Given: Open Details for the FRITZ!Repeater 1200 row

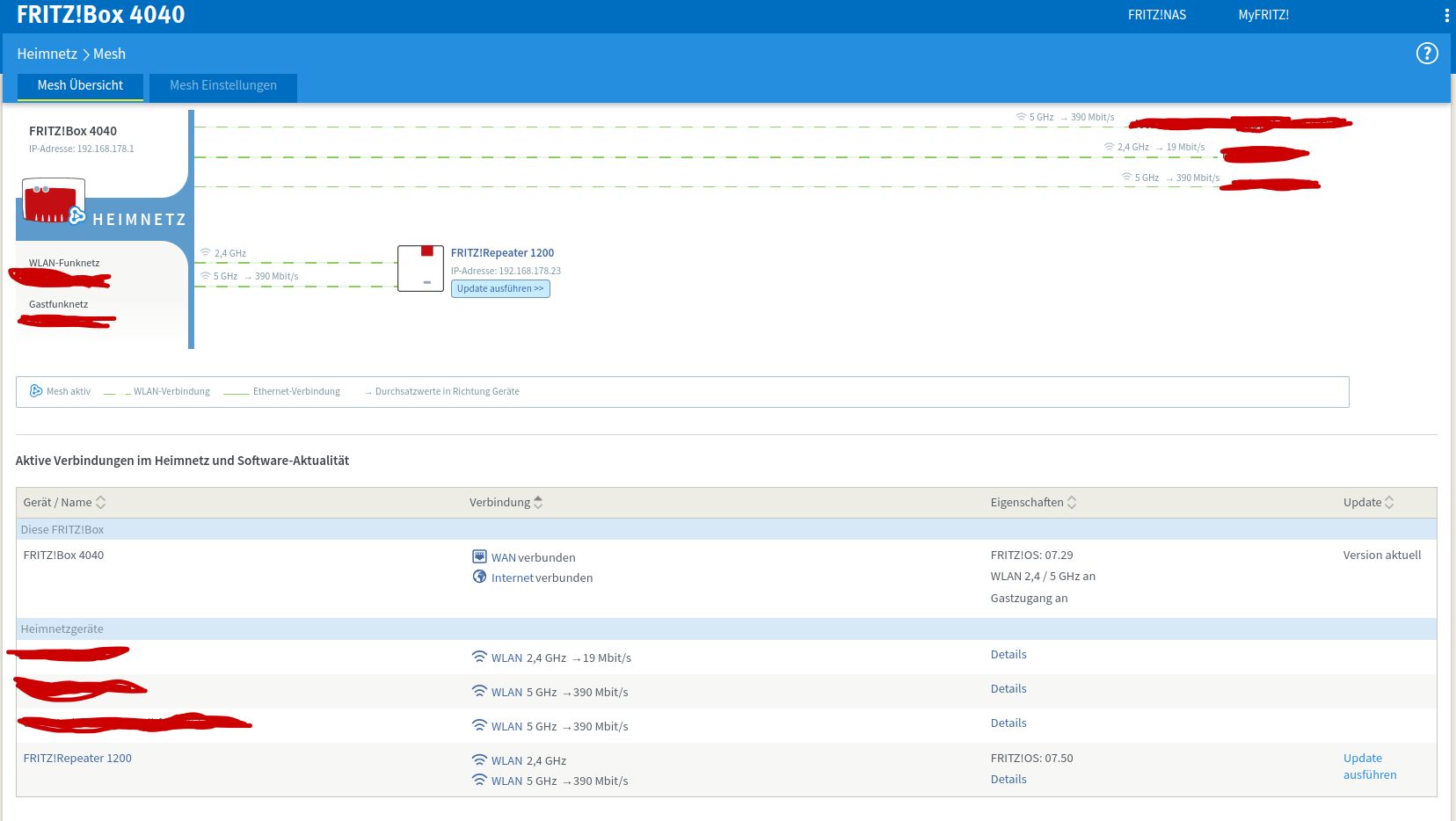Looking at the screenshot, I should pos(1008,780).
